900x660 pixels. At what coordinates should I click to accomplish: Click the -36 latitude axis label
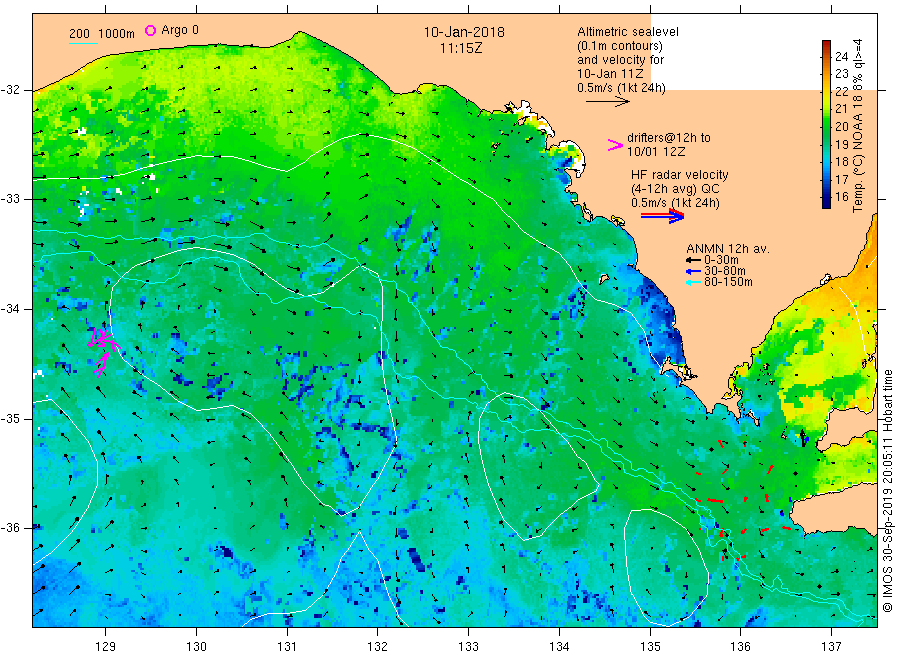point(10,527)
